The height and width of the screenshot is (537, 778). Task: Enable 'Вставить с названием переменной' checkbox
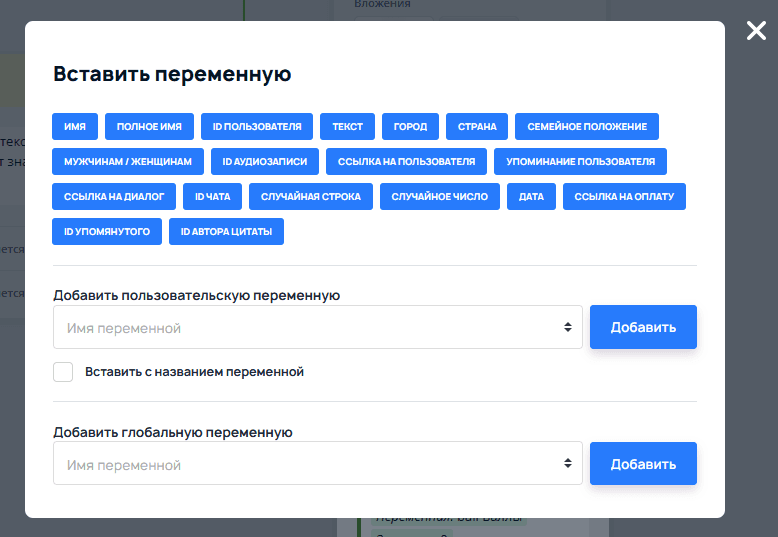click(x=63, y=372)
